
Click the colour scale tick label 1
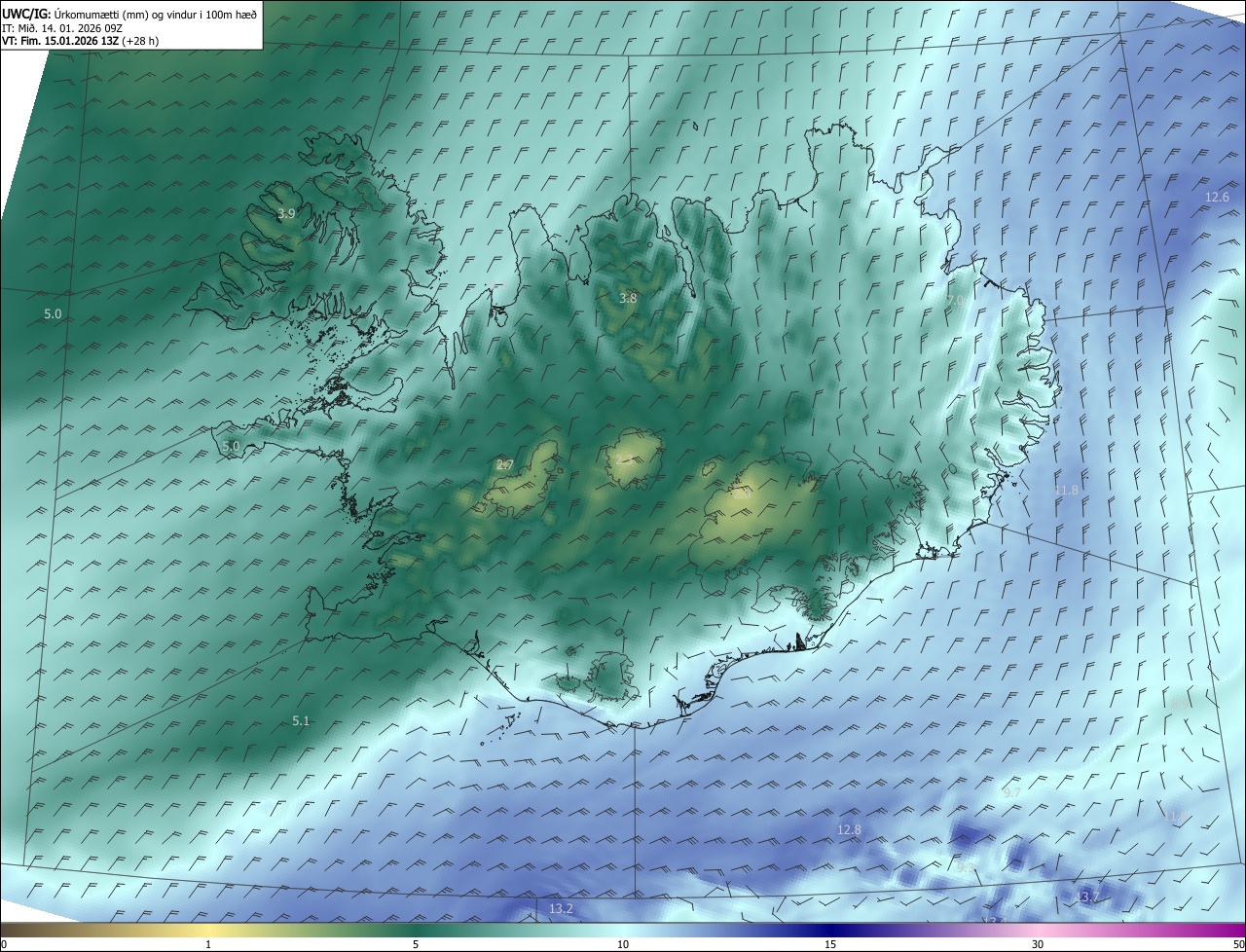point(208,944)
